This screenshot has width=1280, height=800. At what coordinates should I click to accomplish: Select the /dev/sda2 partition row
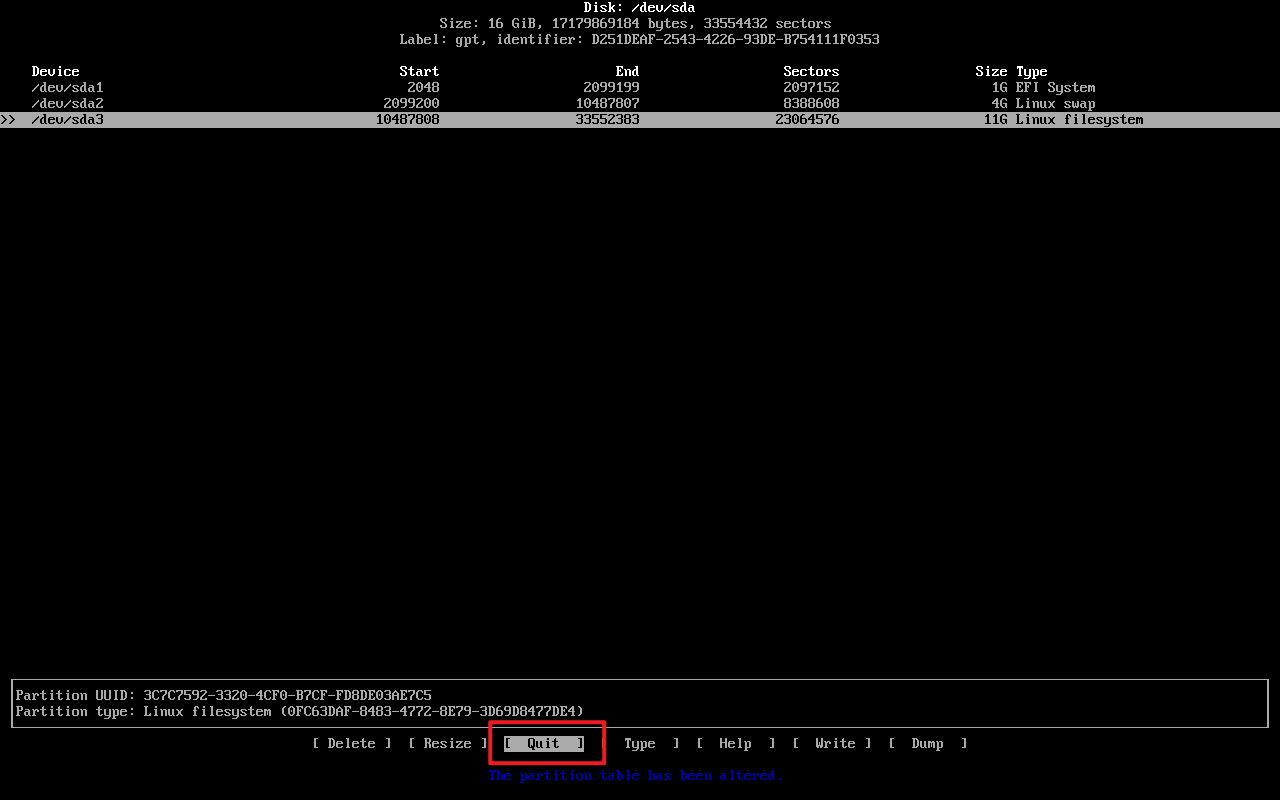tap(67, 103)
